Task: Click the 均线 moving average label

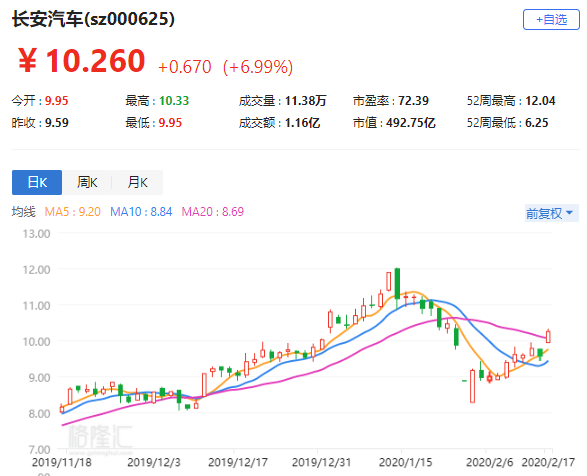Action: [x=24, y=212]
